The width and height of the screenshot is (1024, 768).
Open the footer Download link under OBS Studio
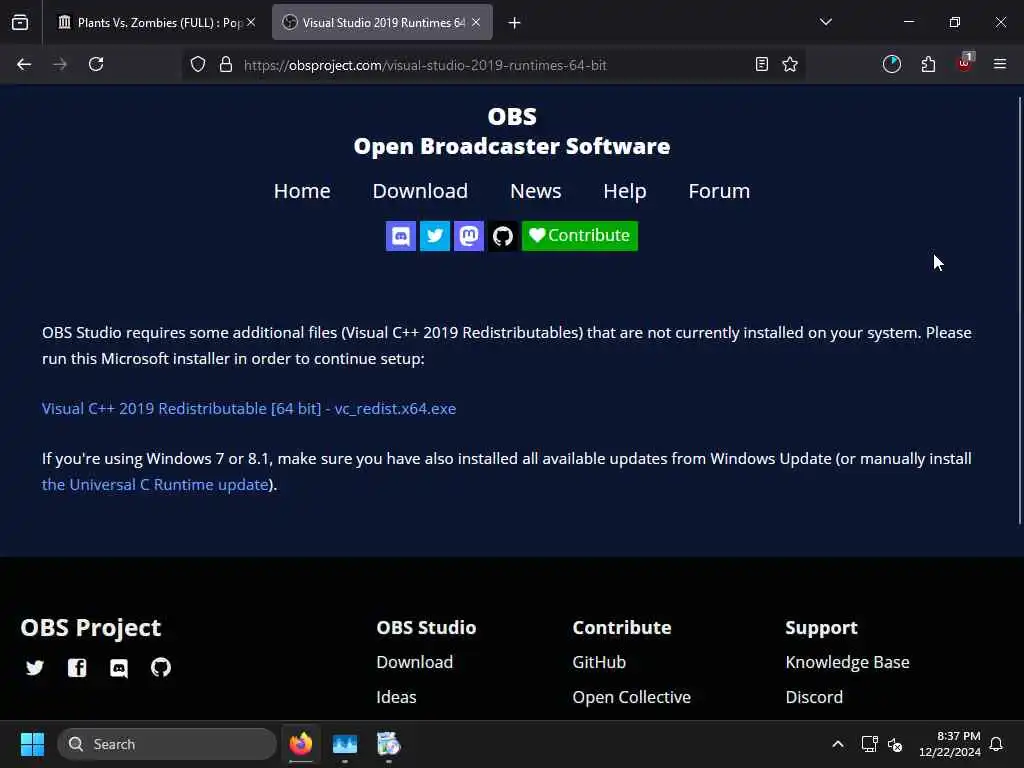(415, 662)
